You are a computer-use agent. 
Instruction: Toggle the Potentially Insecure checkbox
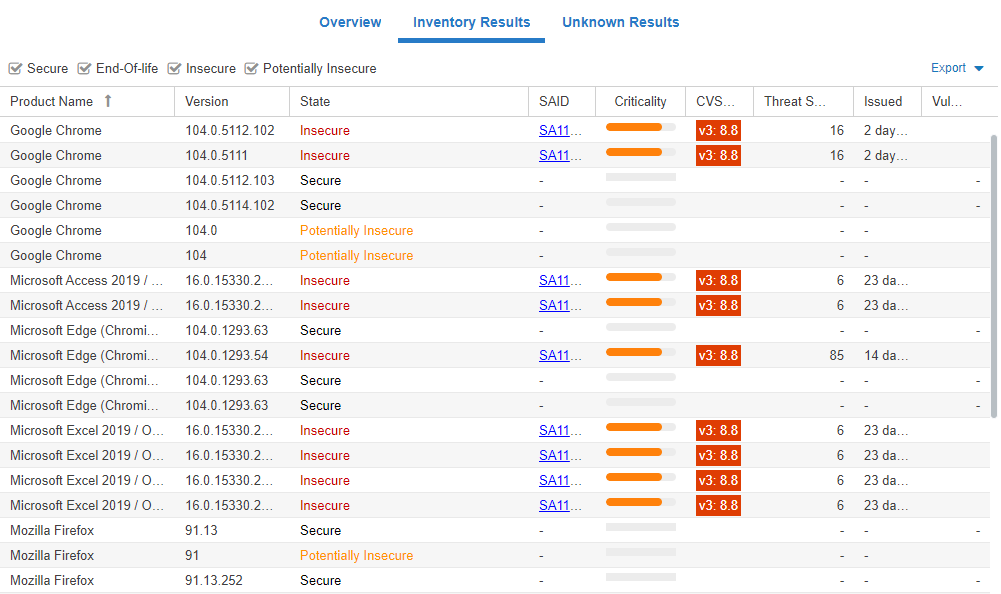(251, 68)
